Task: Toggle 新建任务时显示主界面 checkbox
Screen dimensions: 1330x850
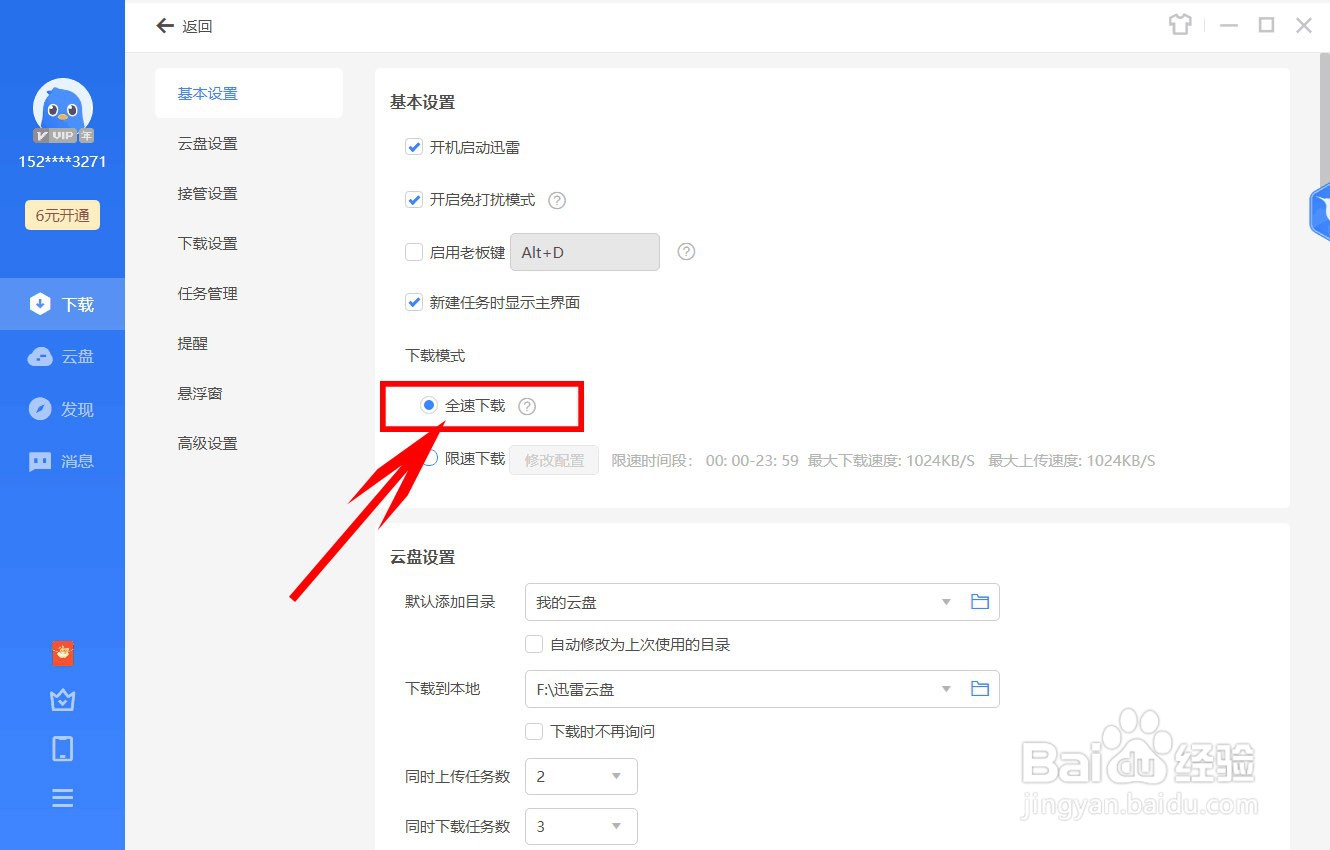Action: point(414,302)
